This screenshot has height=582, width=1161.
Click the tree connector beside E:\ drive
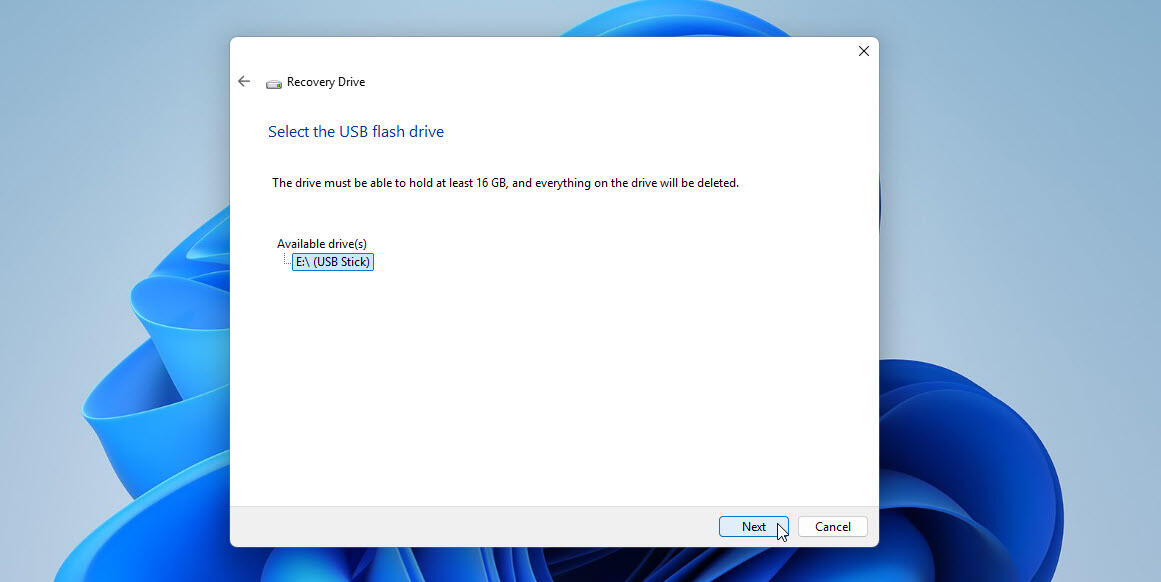[285, 261]
